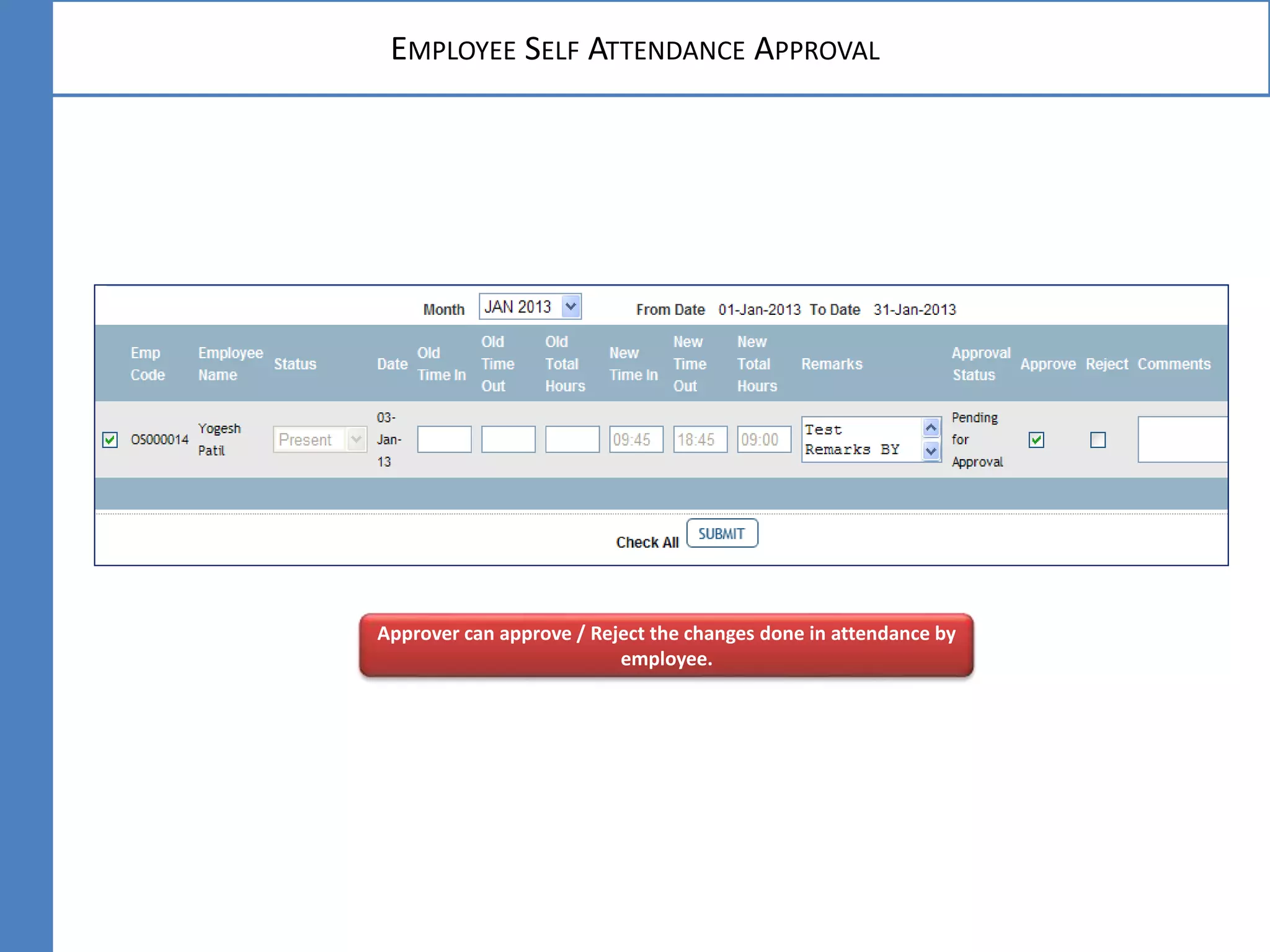1270x952 pixels.
Task: Click the Emp Code column header
Action: [x=148, y=364]
